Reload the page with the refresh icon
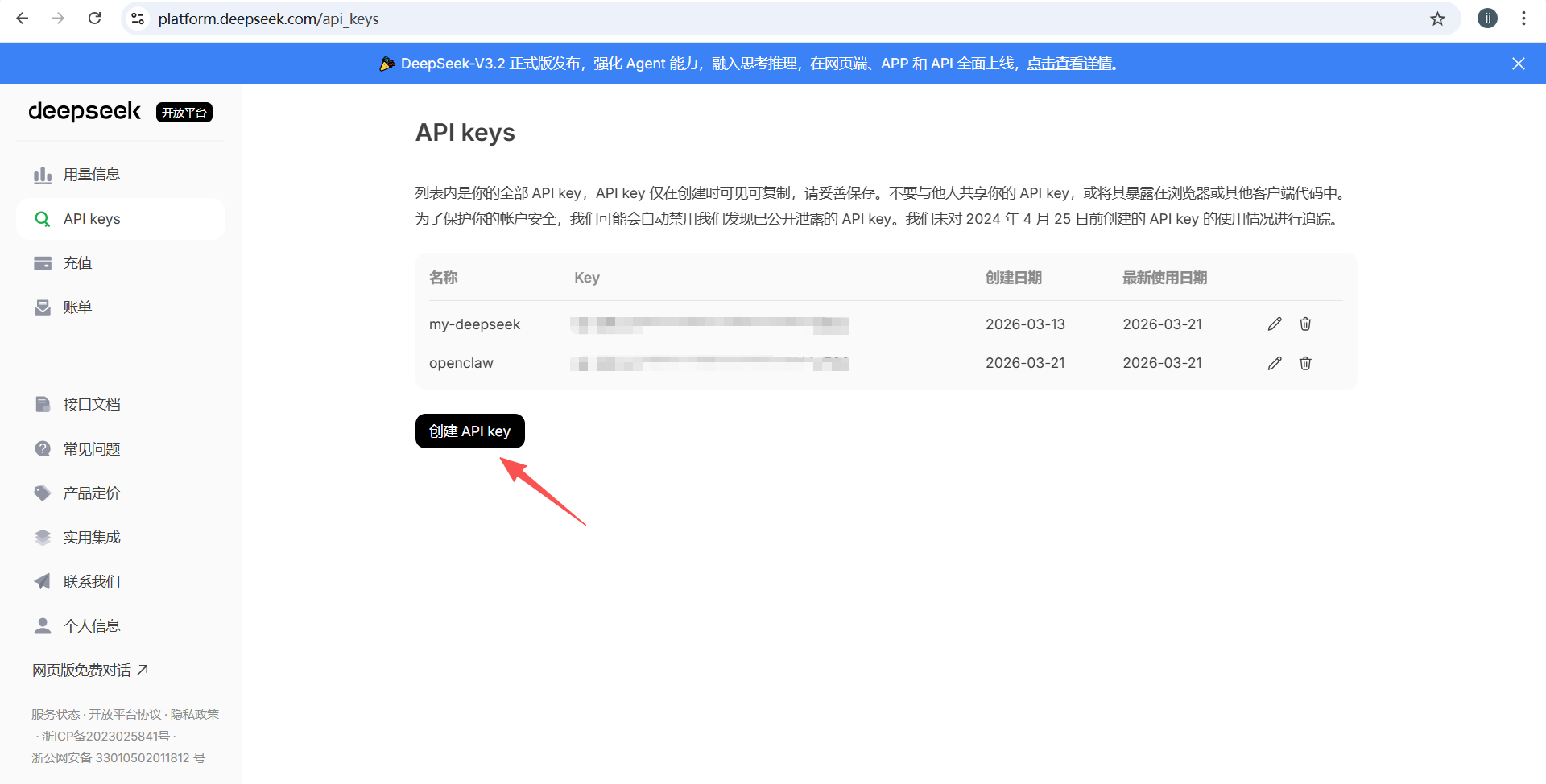The width and height of the screenshot is (1546, 784). [94, 19]
